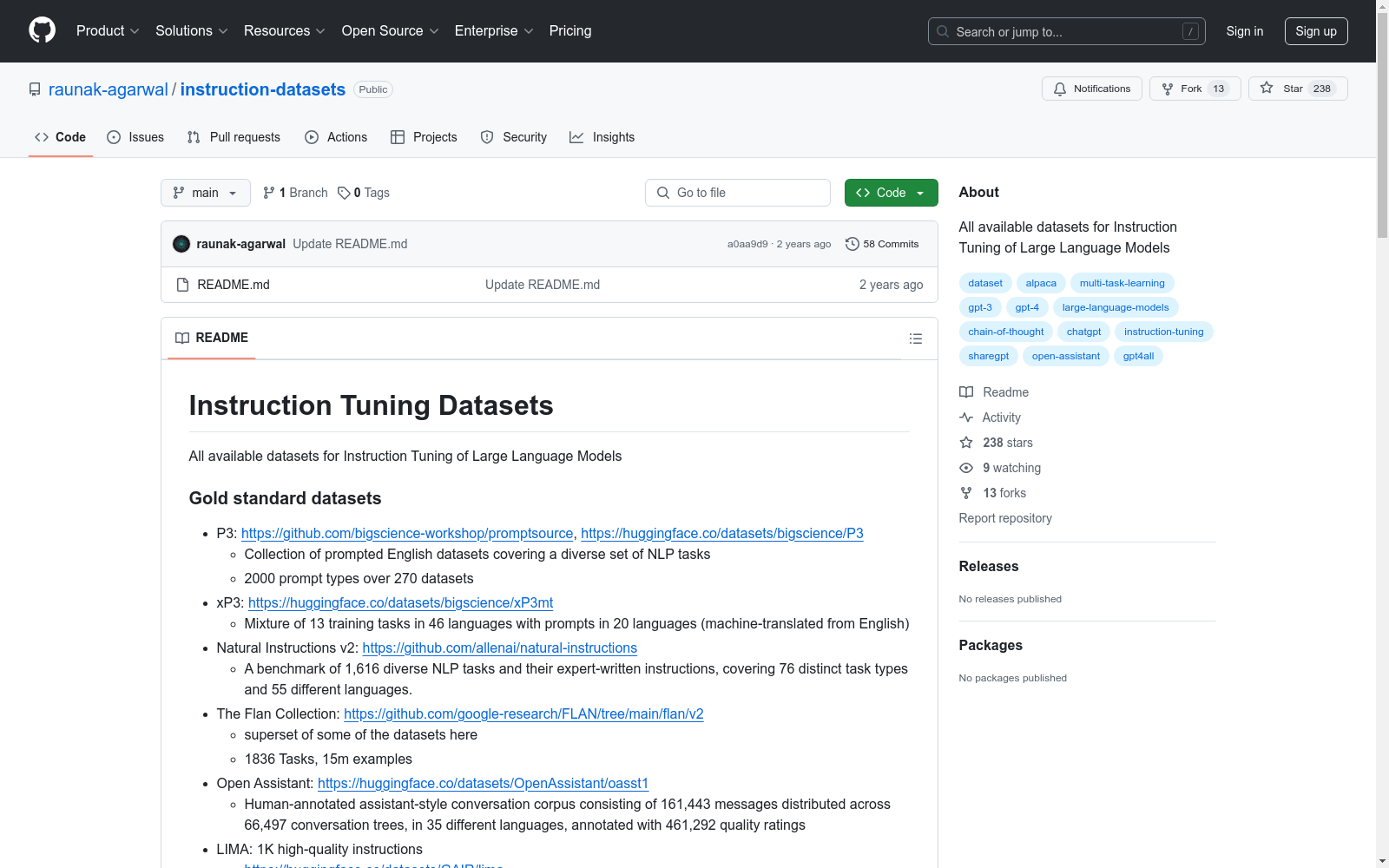This screenshot has width=1389, height=868.
Task: Switch to the Issues tab
Action: [135, 137]
